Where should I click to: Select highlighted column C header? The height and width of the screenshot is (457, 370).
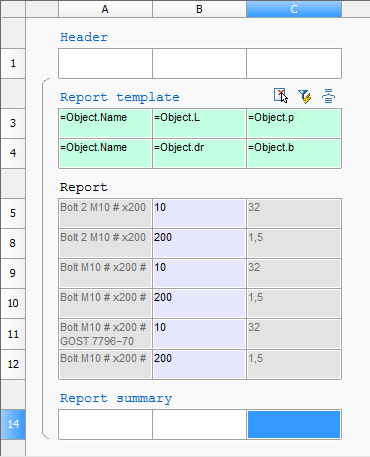pos(294,9)
